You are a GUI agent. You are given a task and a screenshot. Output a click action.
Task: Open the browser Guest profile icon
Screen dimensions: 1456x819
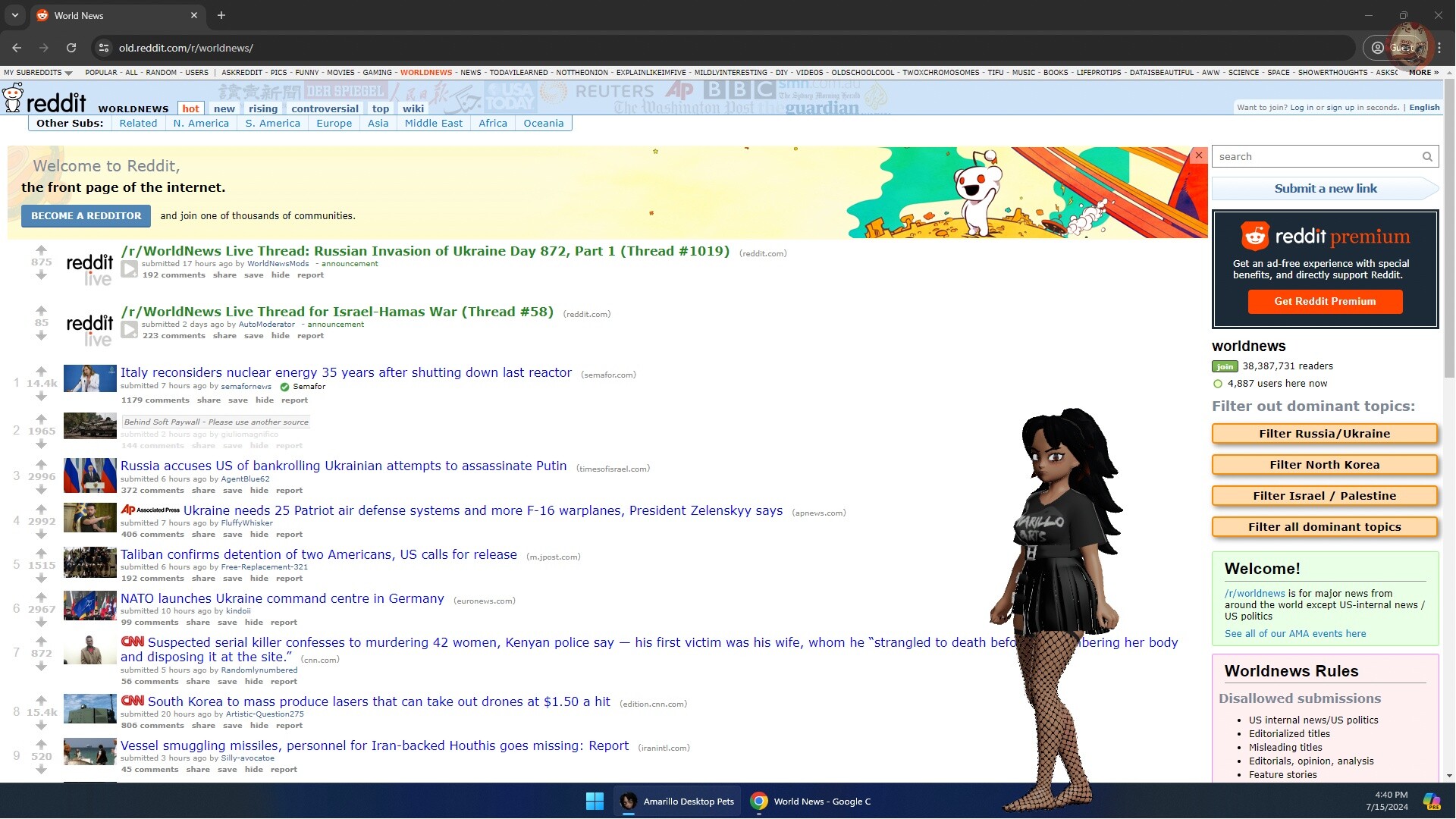pos(1377,47)
